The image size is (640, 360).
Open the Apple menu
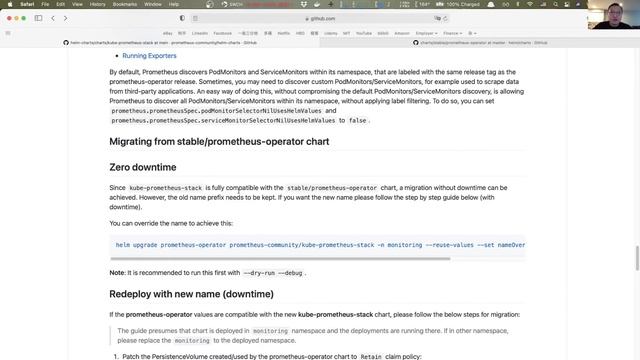click(10, 4)
